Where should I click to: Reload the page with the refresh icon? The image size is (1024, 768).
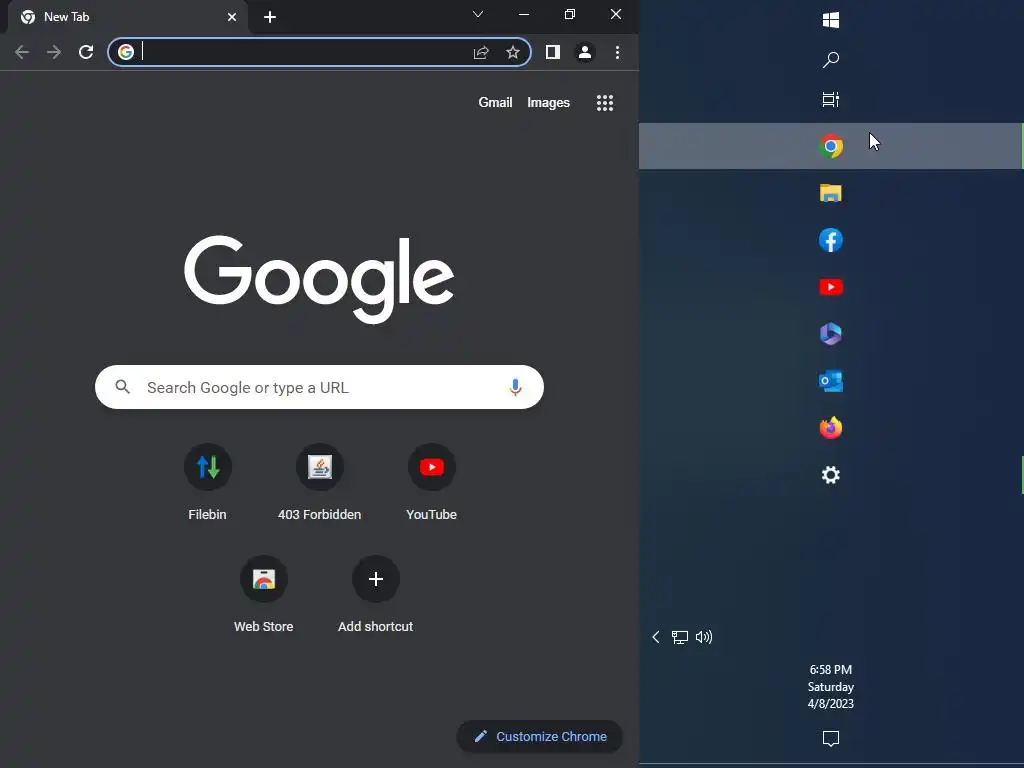point(86,52)
